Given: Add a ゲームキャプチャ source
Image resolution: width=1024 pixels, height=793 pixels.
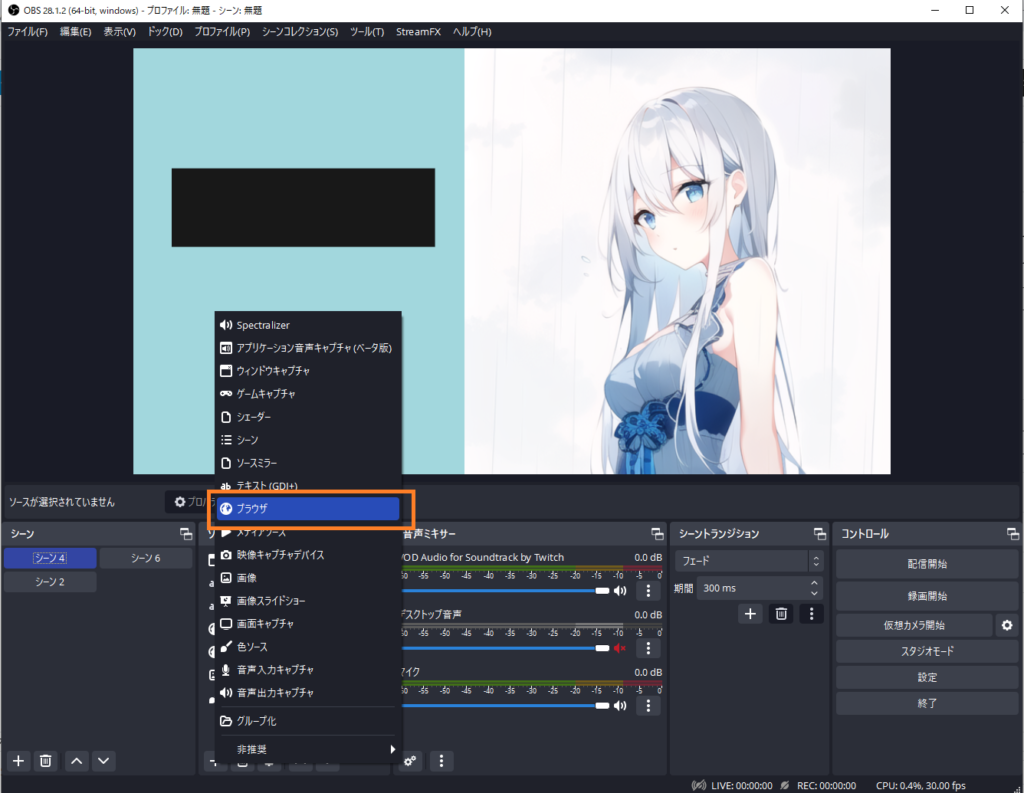Looking at the screenshot, I should click(x=308, y=394).
